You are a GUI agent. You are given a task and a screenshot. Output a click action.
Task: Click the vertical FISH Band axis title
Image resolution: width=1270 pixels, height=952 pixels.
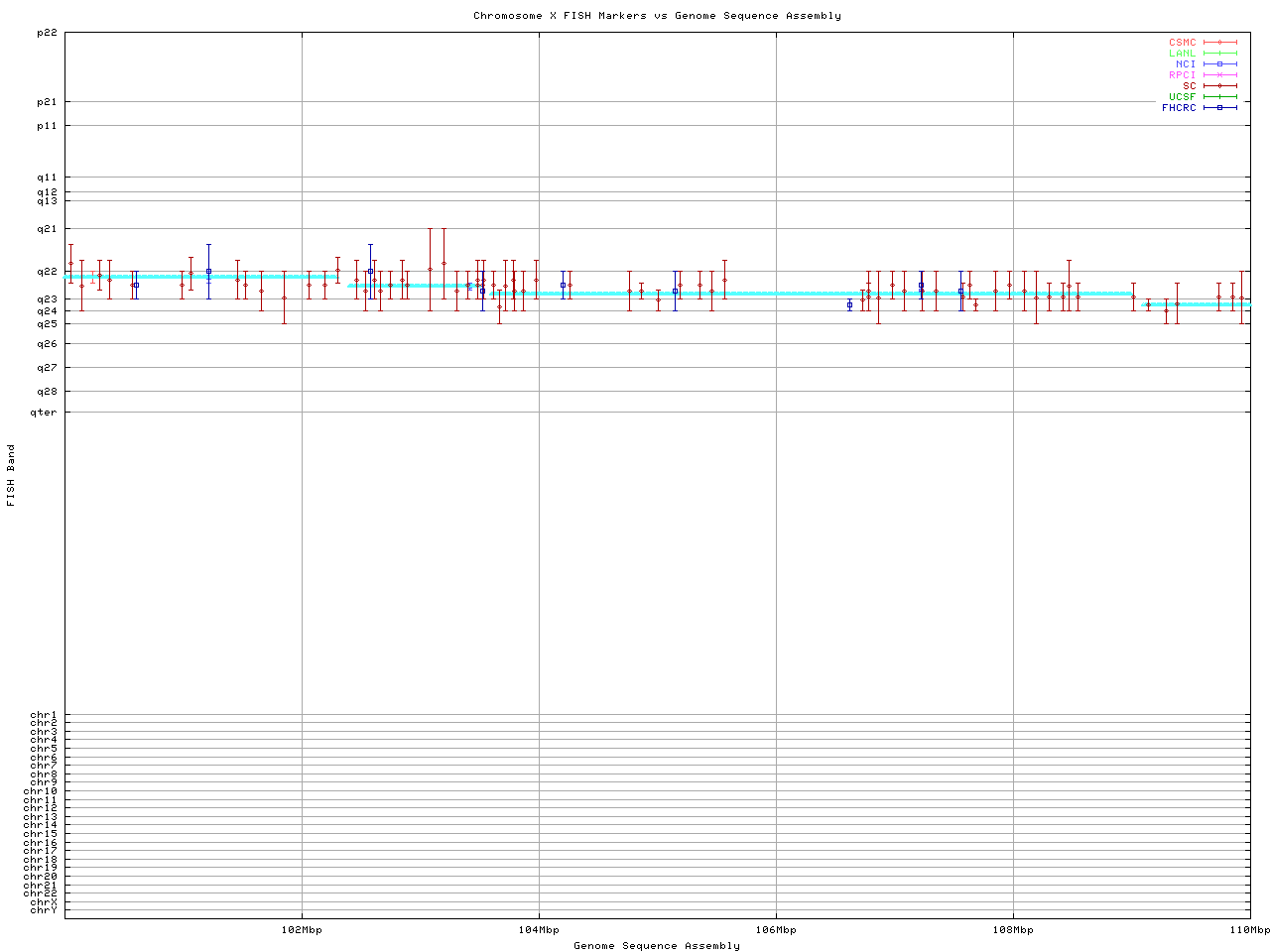(x=12, y=475)
